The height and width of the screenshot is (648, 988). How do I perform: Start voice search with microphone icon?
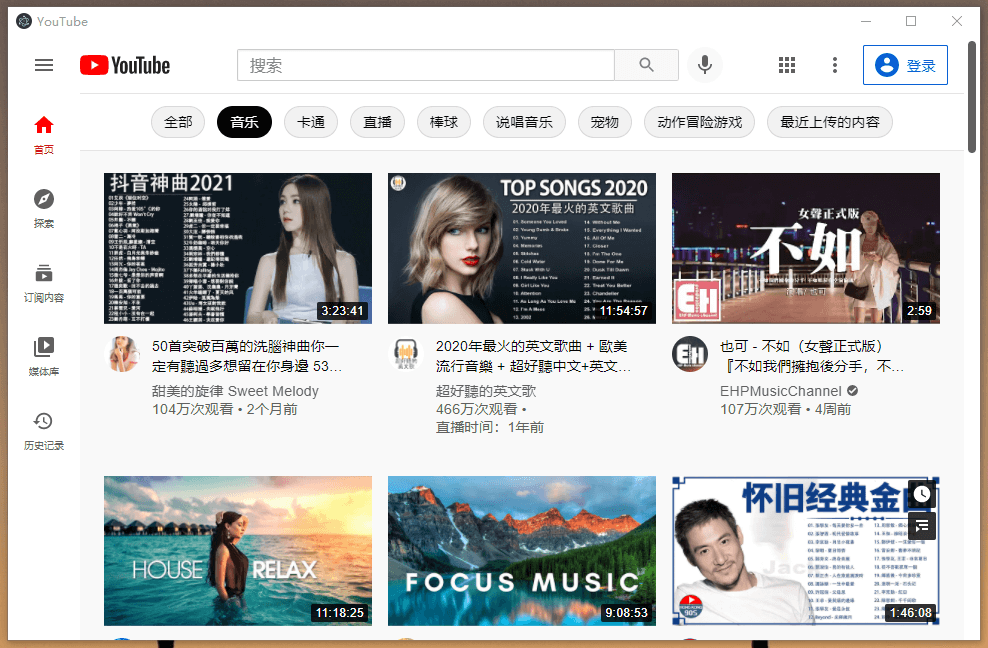tap(704, 65)
